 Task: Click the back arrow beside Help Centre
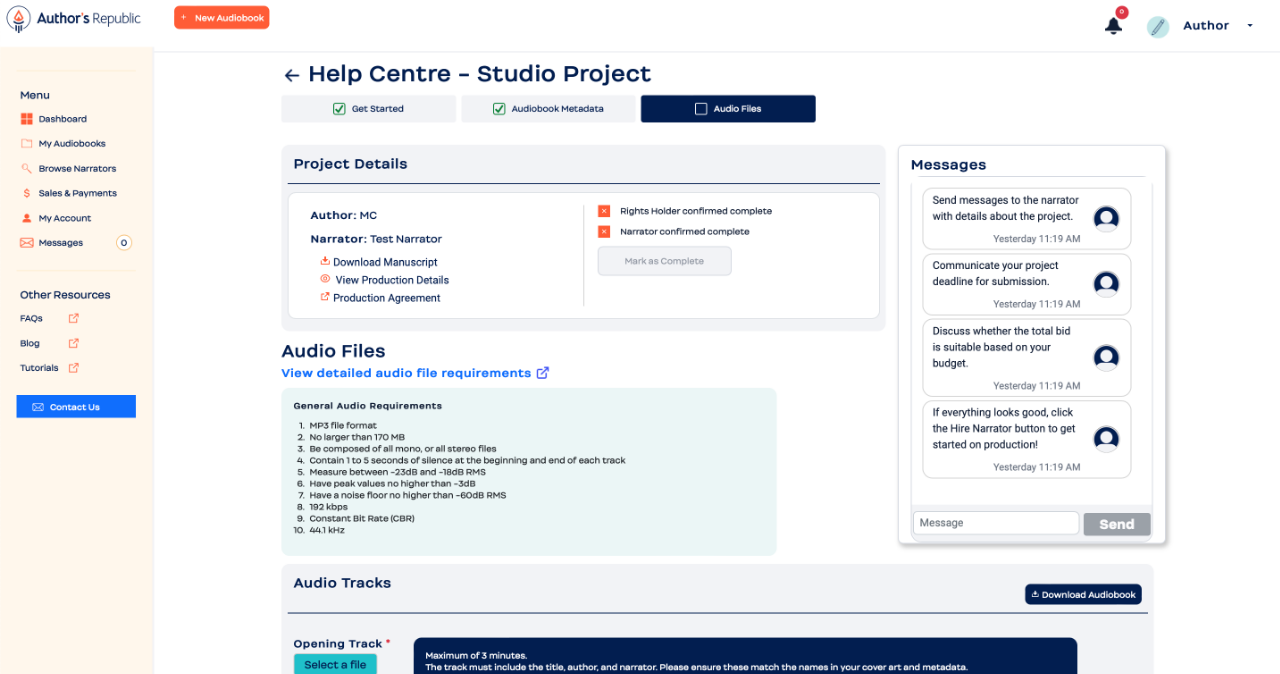[x=291, y=75]
